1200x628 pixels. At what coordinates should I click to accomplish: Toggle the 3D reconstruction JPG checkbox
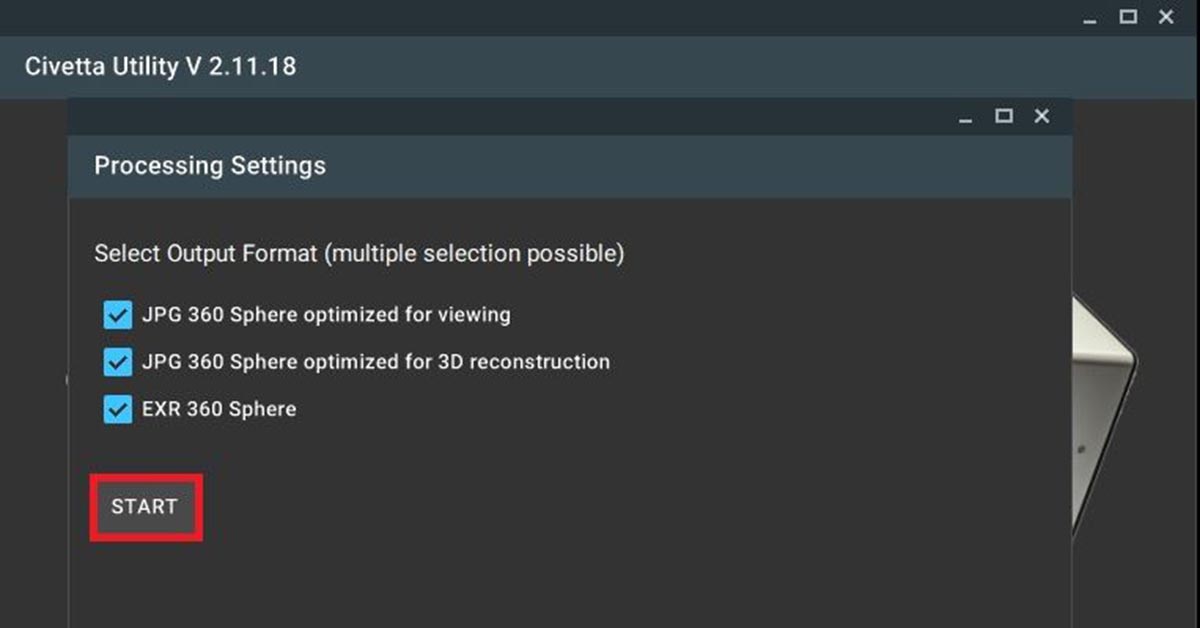tap(118, 362)
